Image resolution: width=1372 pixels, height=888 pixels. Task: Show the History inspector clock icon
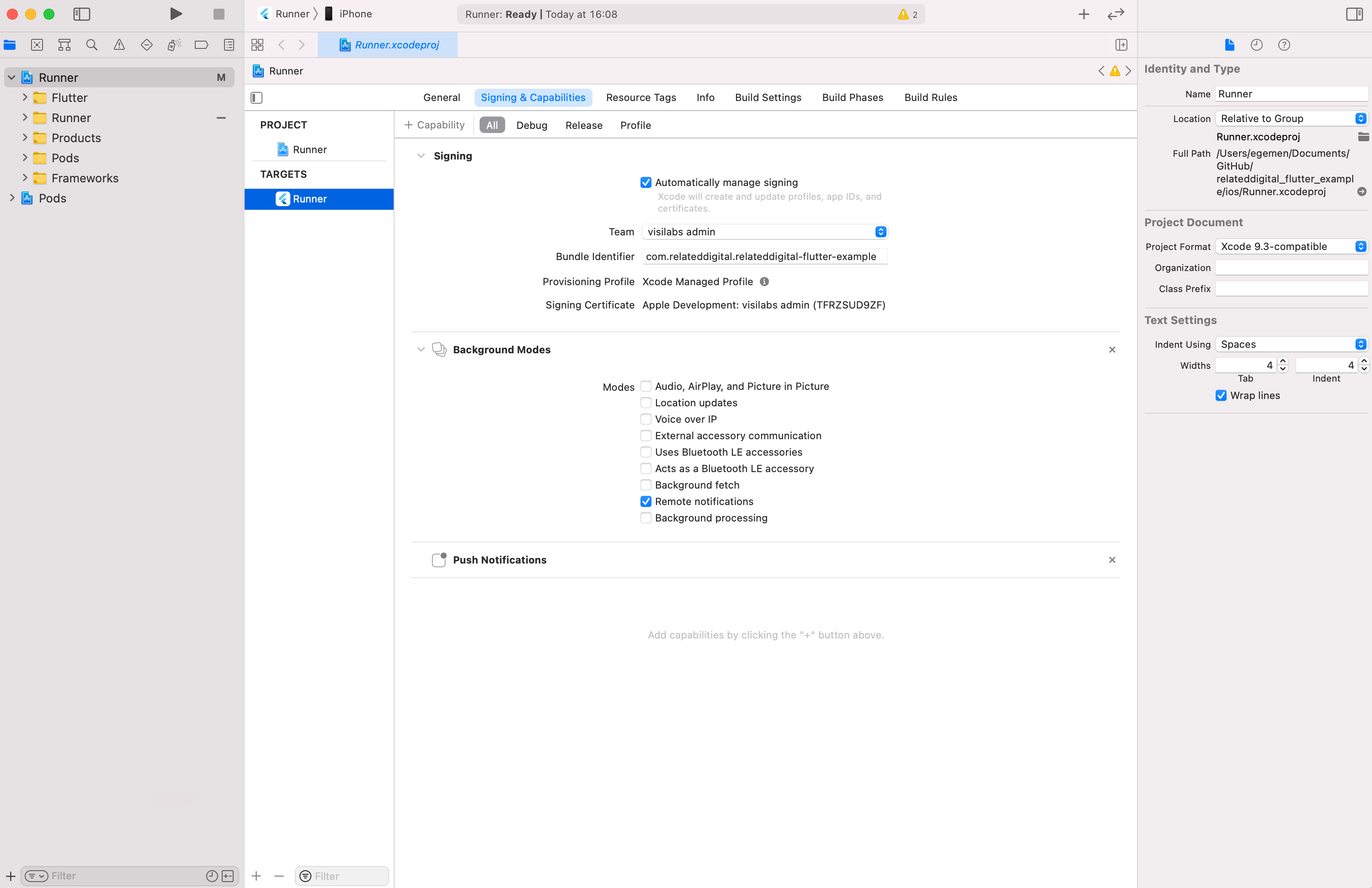coord(1256,45)
